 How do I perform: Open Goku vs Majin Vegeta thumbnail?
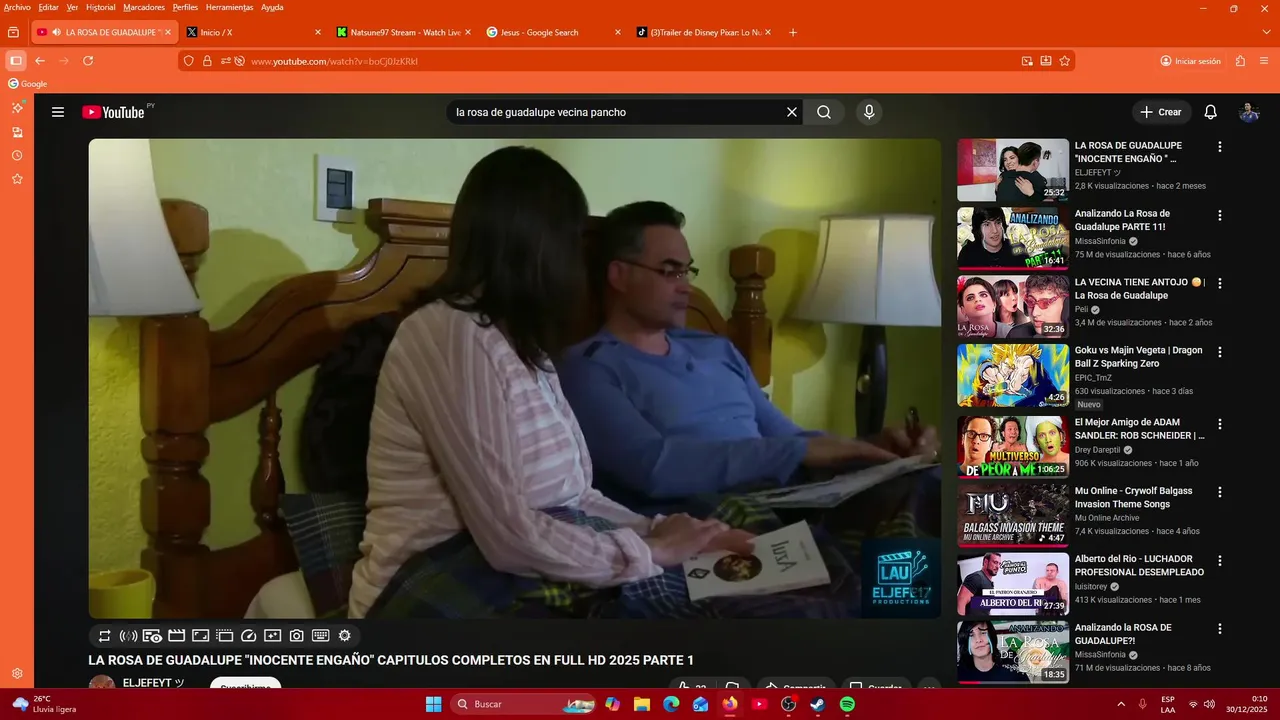tap(1013, 376)
